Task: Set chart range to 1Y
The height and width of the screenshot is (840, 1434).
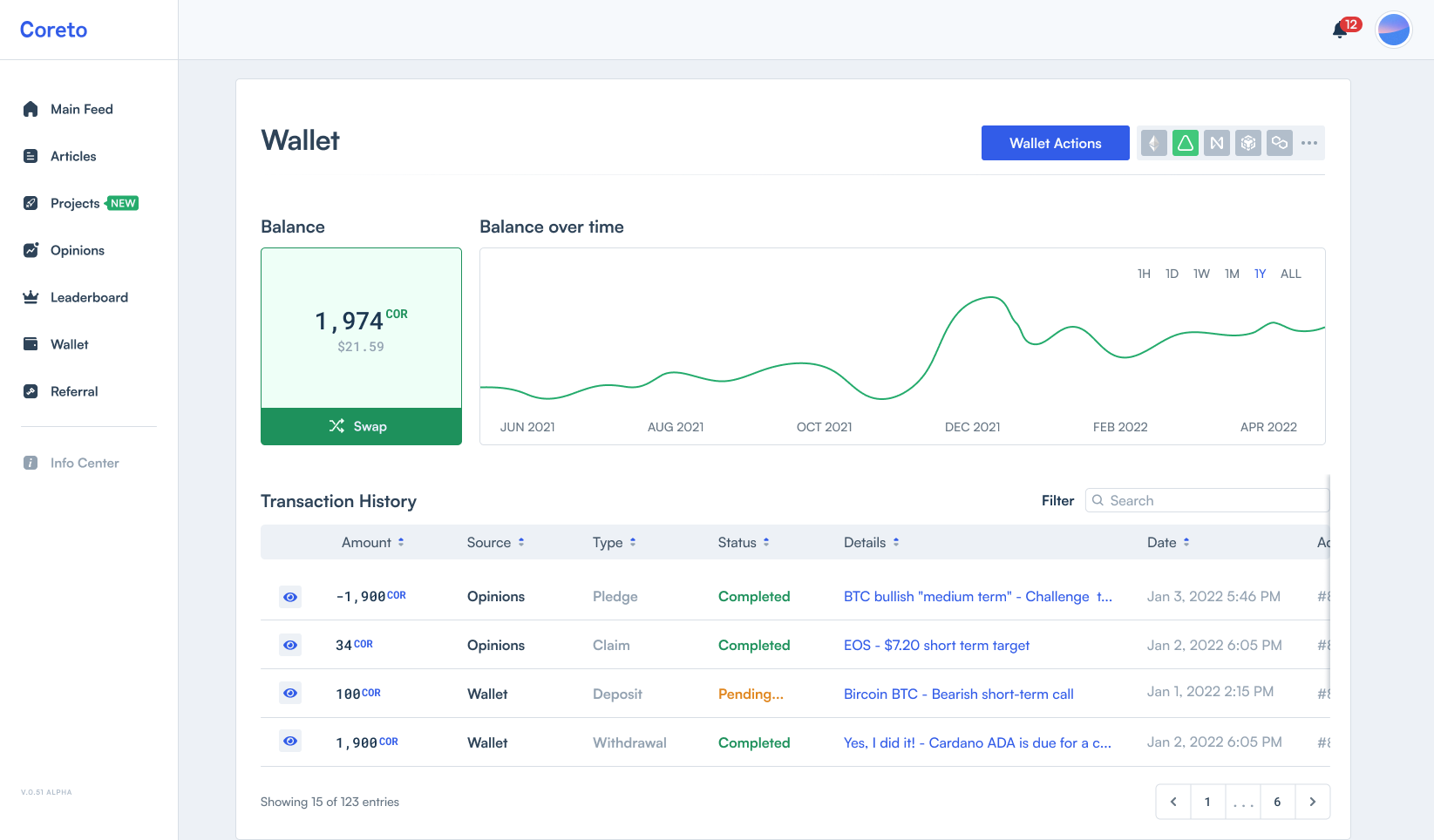Action: (x=1260, y=274)
